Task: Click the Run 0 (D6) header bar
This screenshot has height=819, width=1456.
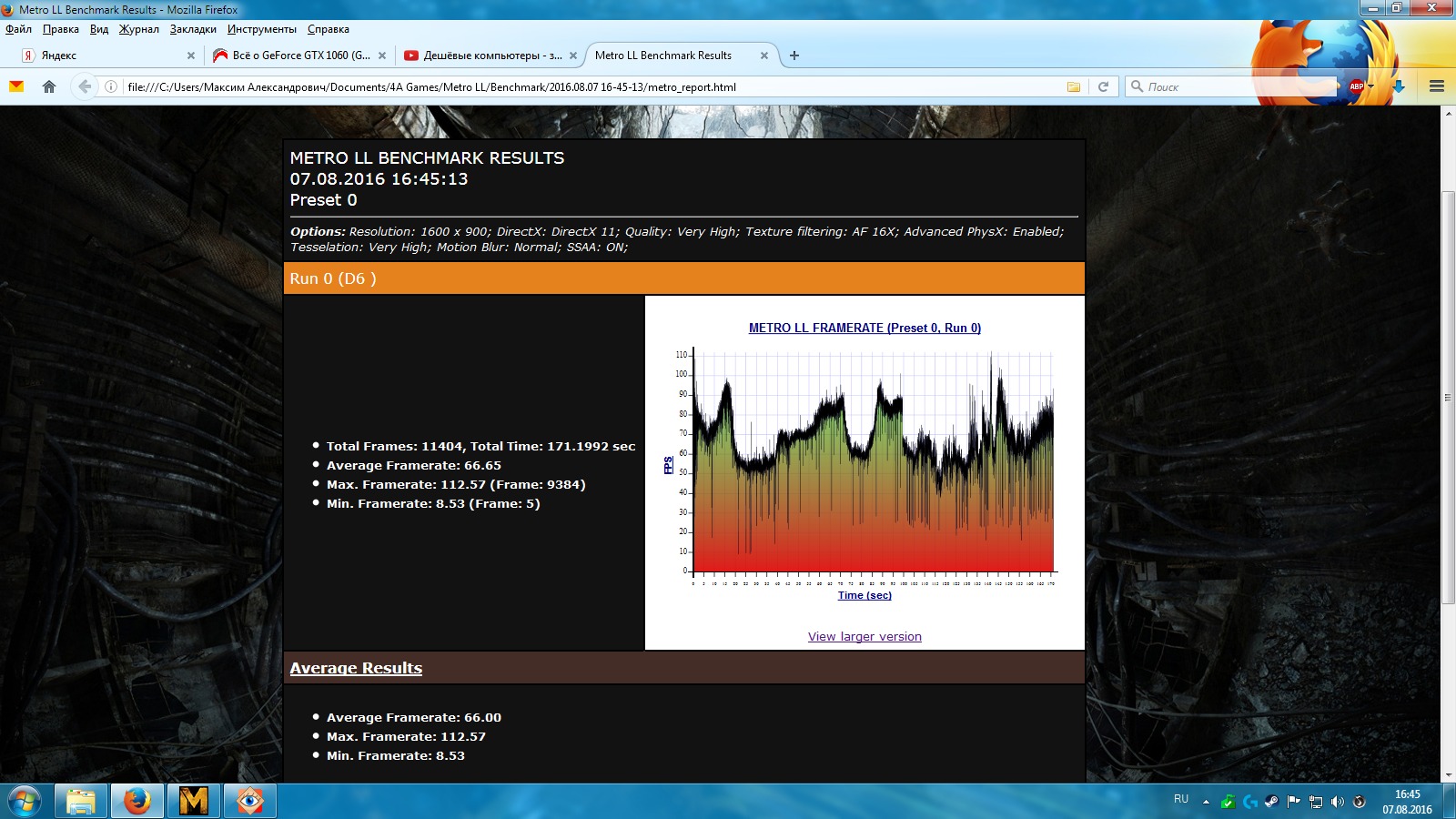Action: point(684,278)
